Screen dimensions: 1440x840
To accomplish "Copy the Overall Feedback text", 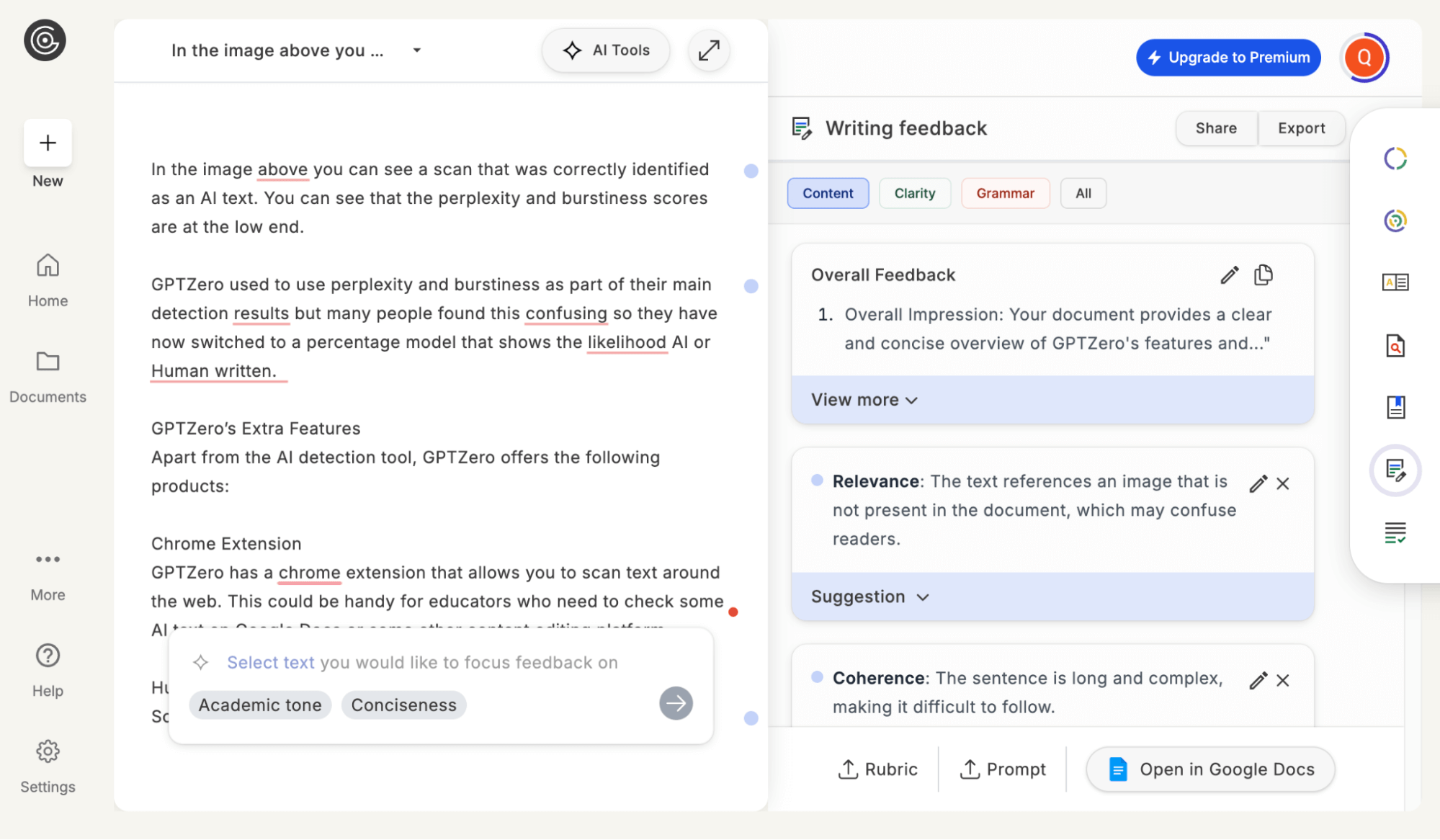I will click(x=1263, y=275).
